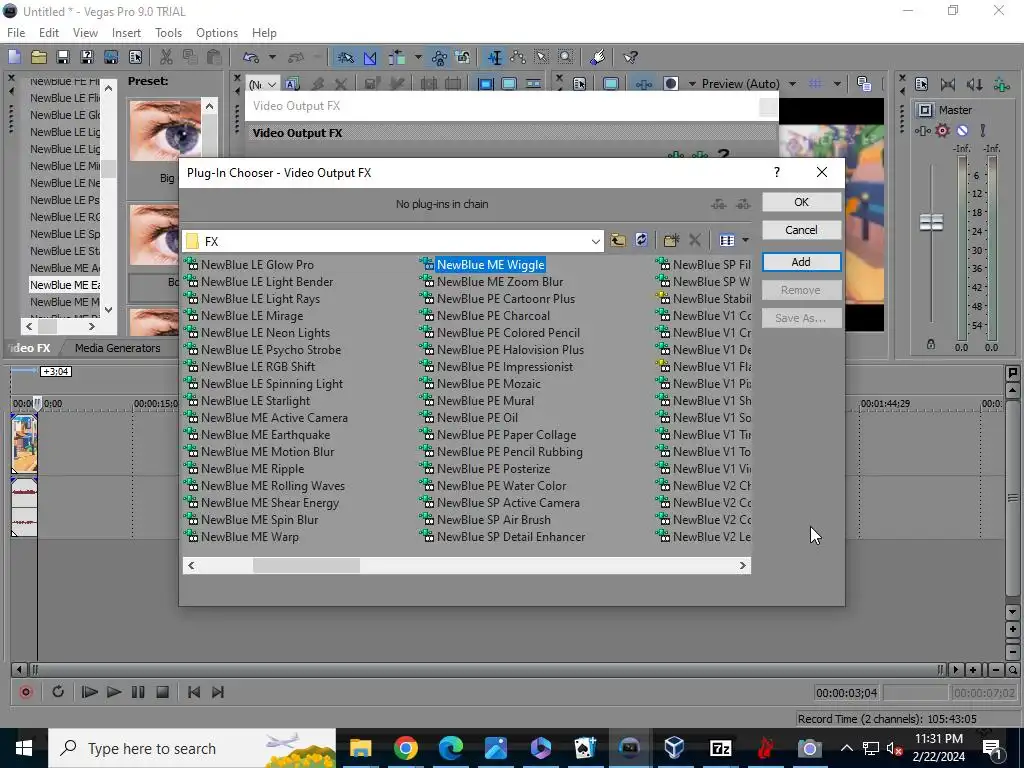
Task: Click the Record button in transport
Action: click(x=26, y=692)
